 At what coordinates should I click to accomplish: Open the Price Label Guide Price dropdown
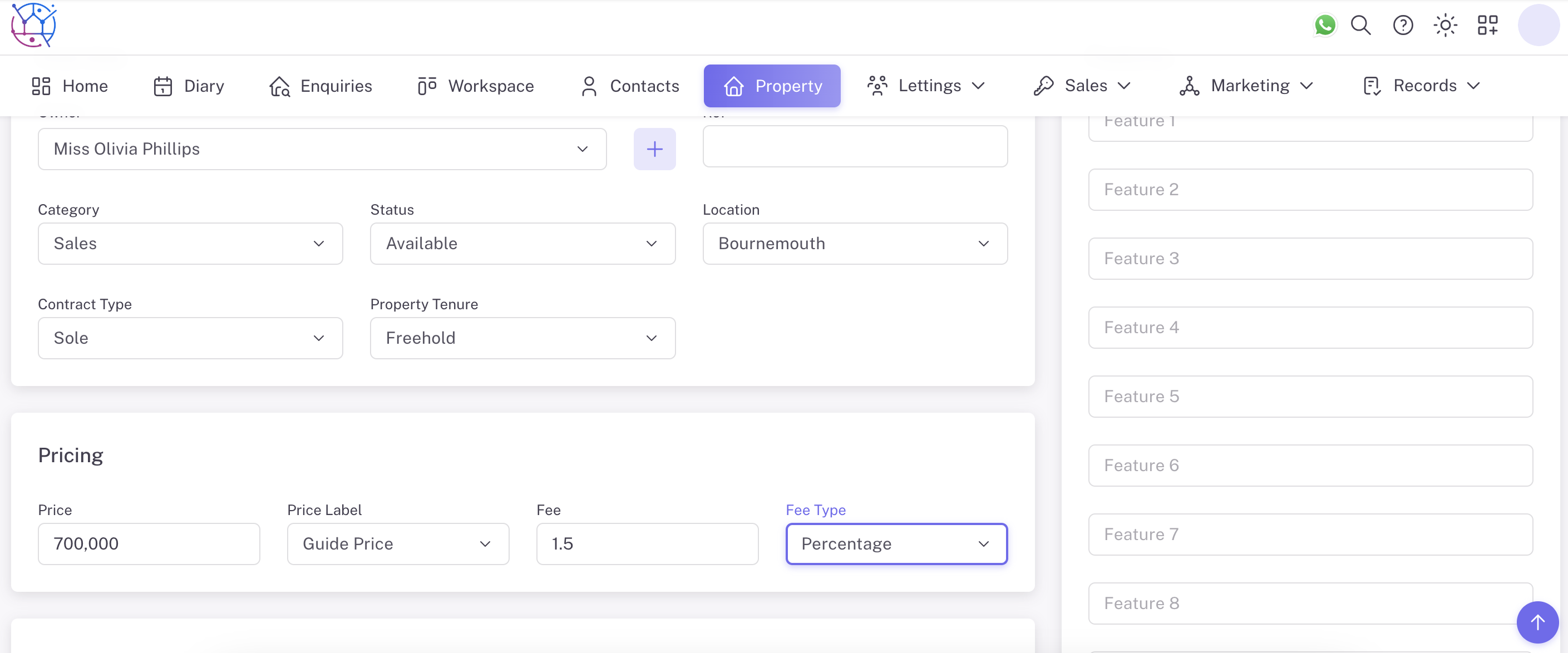click(397, 543)
